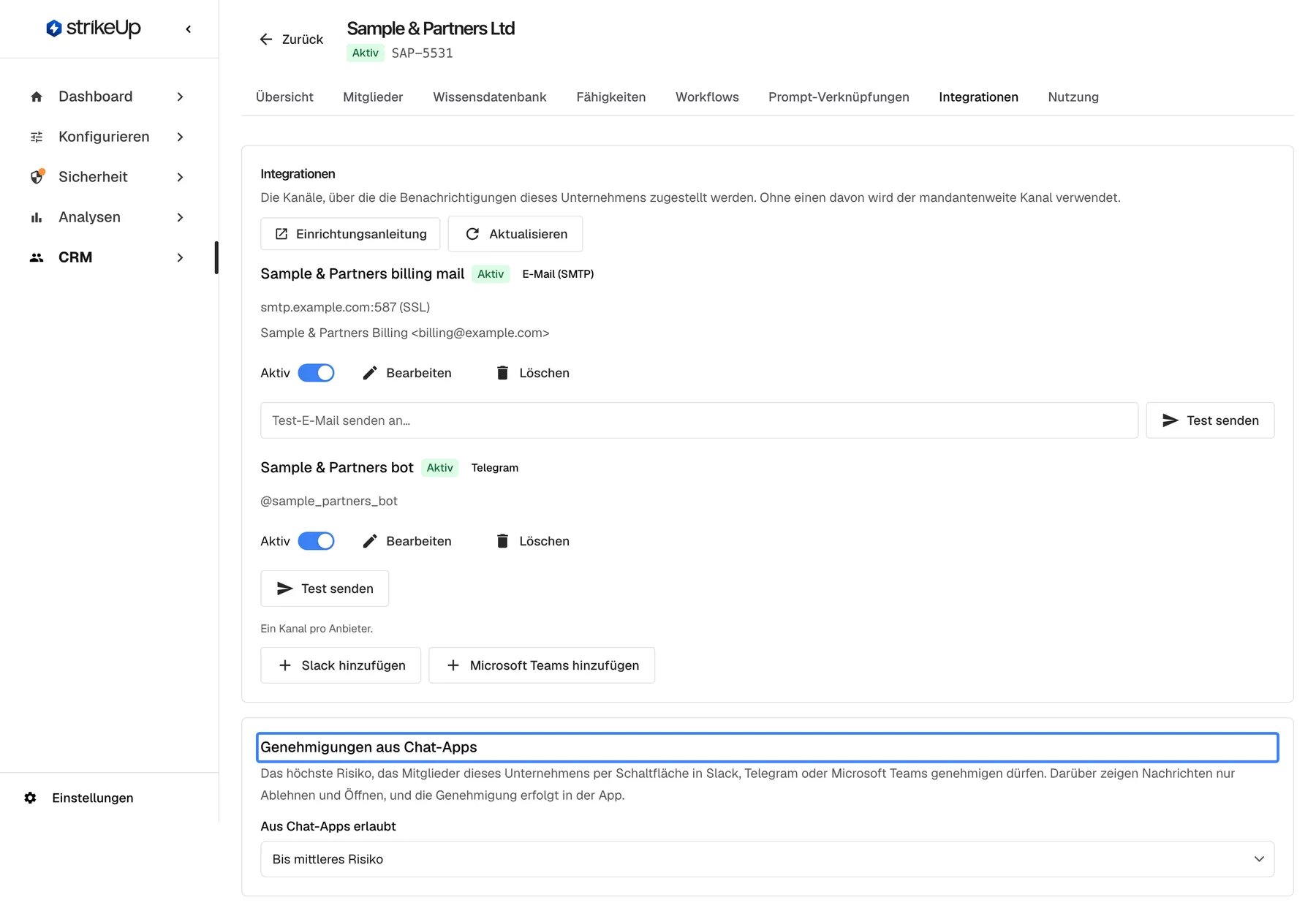The height and width of the screenshot is (911, 1316).
Task: Switch to the Übersicht tab
Action: point(284,97)
